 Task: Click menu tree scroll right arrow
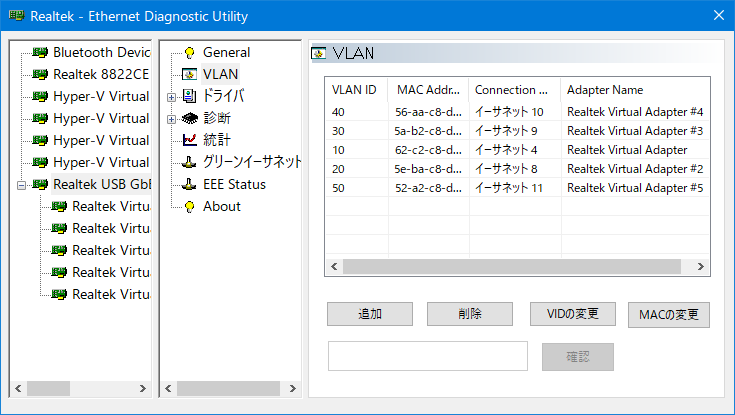(x=292, y=388)
